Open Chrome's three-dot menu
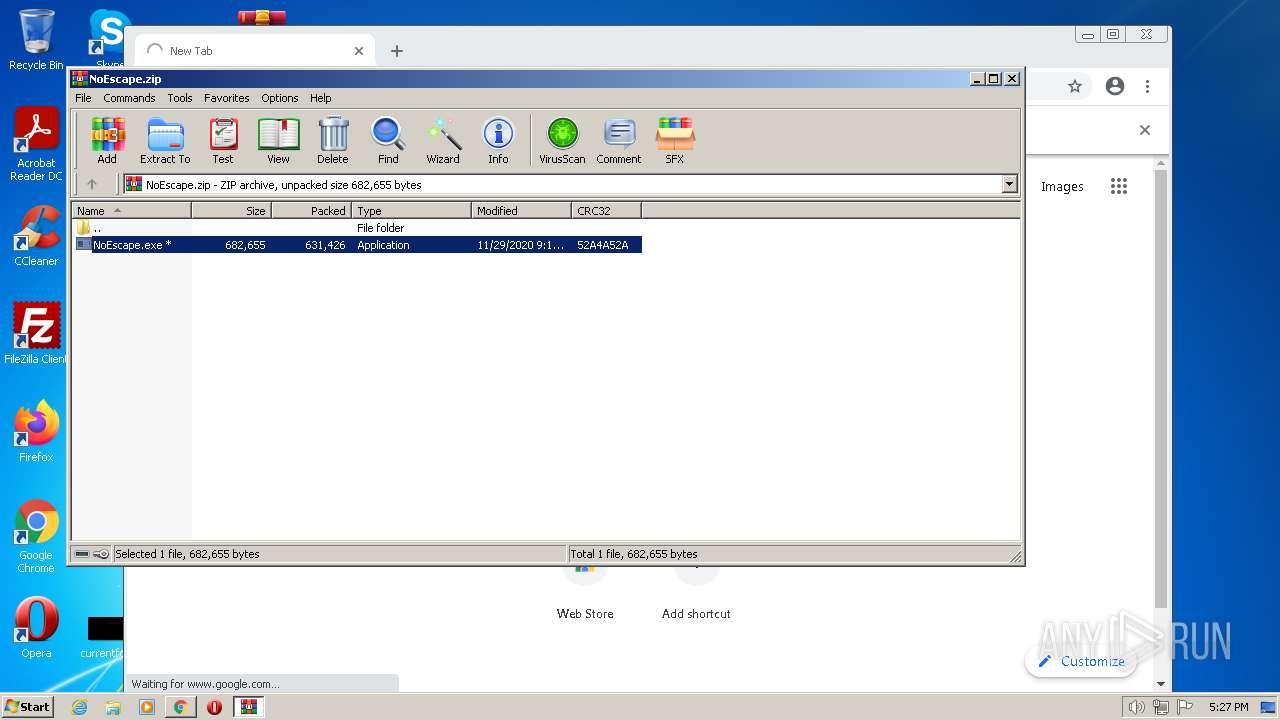This screenshot has width=1280, height=720. coord(1147,86)
